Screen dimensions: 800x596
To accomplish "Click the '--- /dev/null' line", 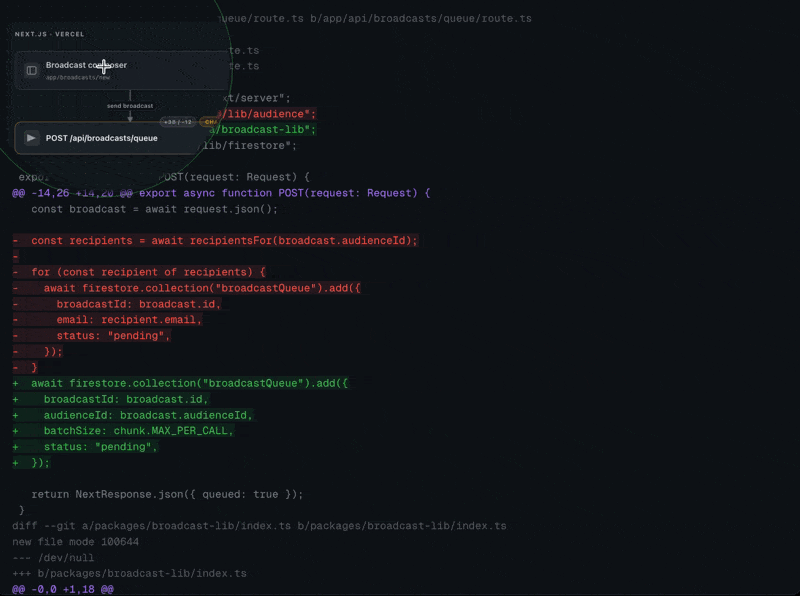I will pos(53,557).
